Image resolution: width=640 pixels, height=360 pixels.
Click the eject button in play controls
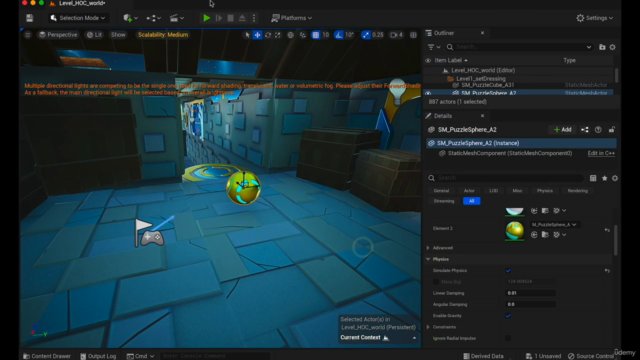click(242, 18)
